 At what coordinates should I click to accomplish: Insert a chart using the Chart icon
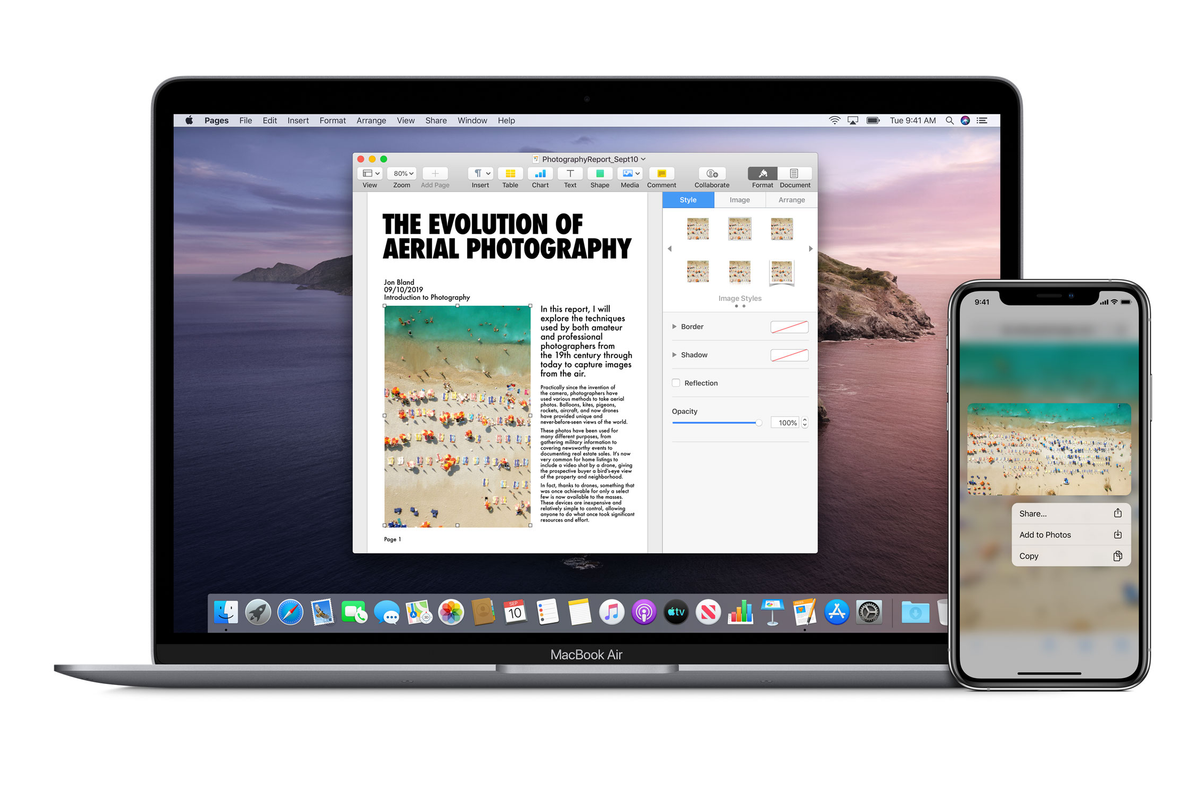click(540, 174)
